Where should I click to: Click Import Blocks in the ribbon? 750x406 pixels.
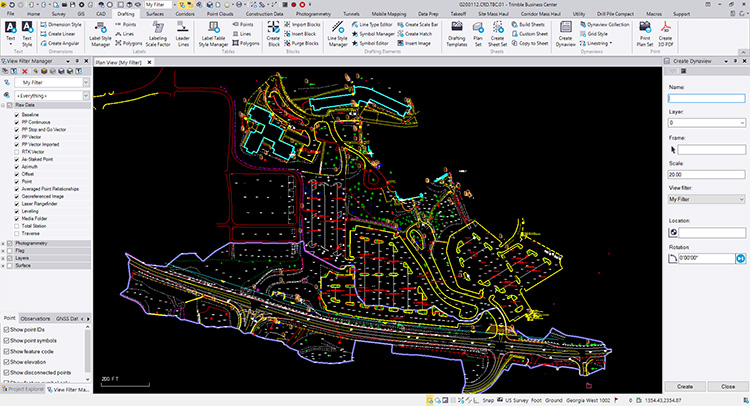[x=302, y=24]
